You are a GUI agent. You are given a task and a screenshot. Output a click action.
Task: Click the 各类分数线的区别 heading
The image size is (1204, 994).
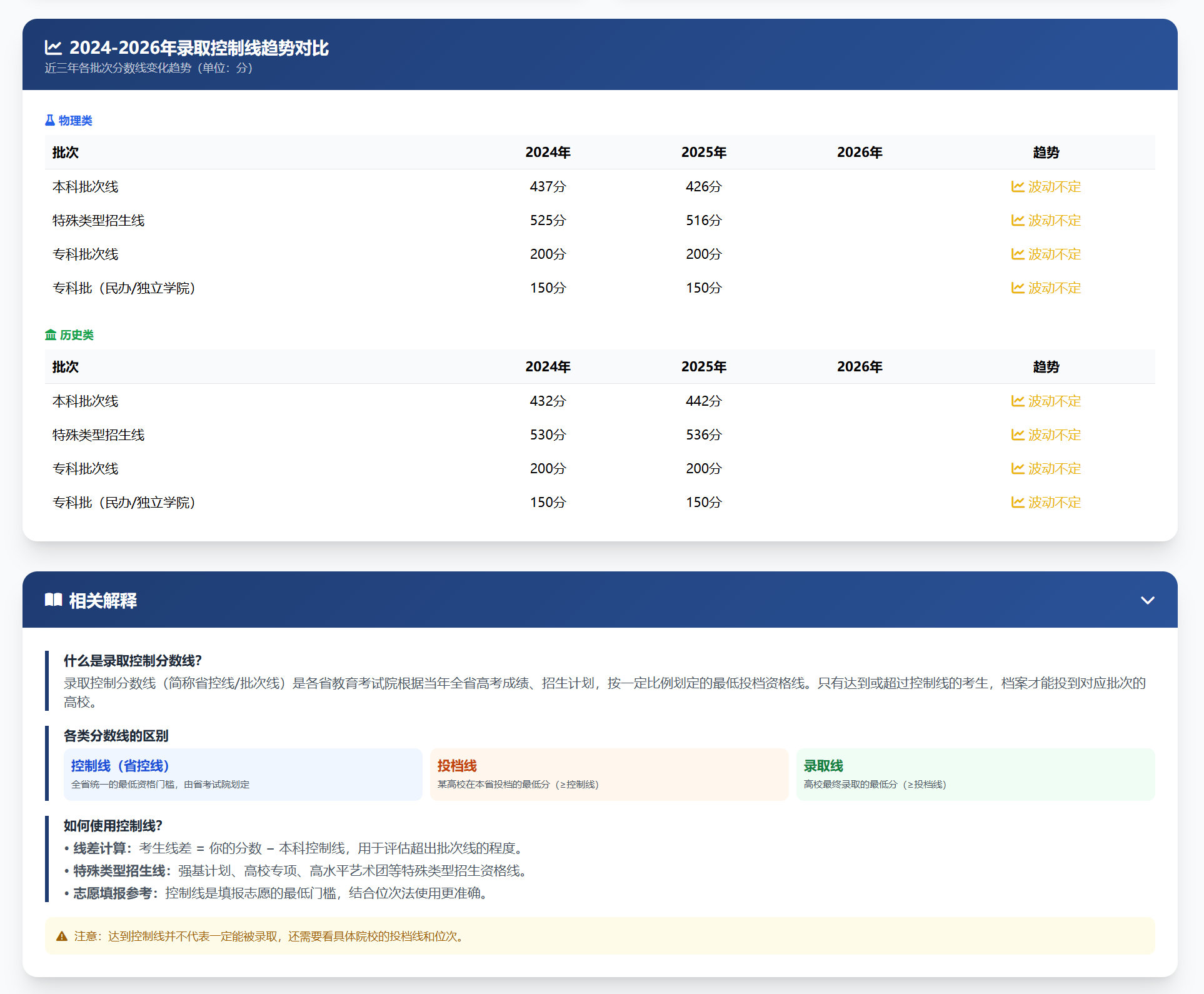pyautogui.click(x=116, y=736)
